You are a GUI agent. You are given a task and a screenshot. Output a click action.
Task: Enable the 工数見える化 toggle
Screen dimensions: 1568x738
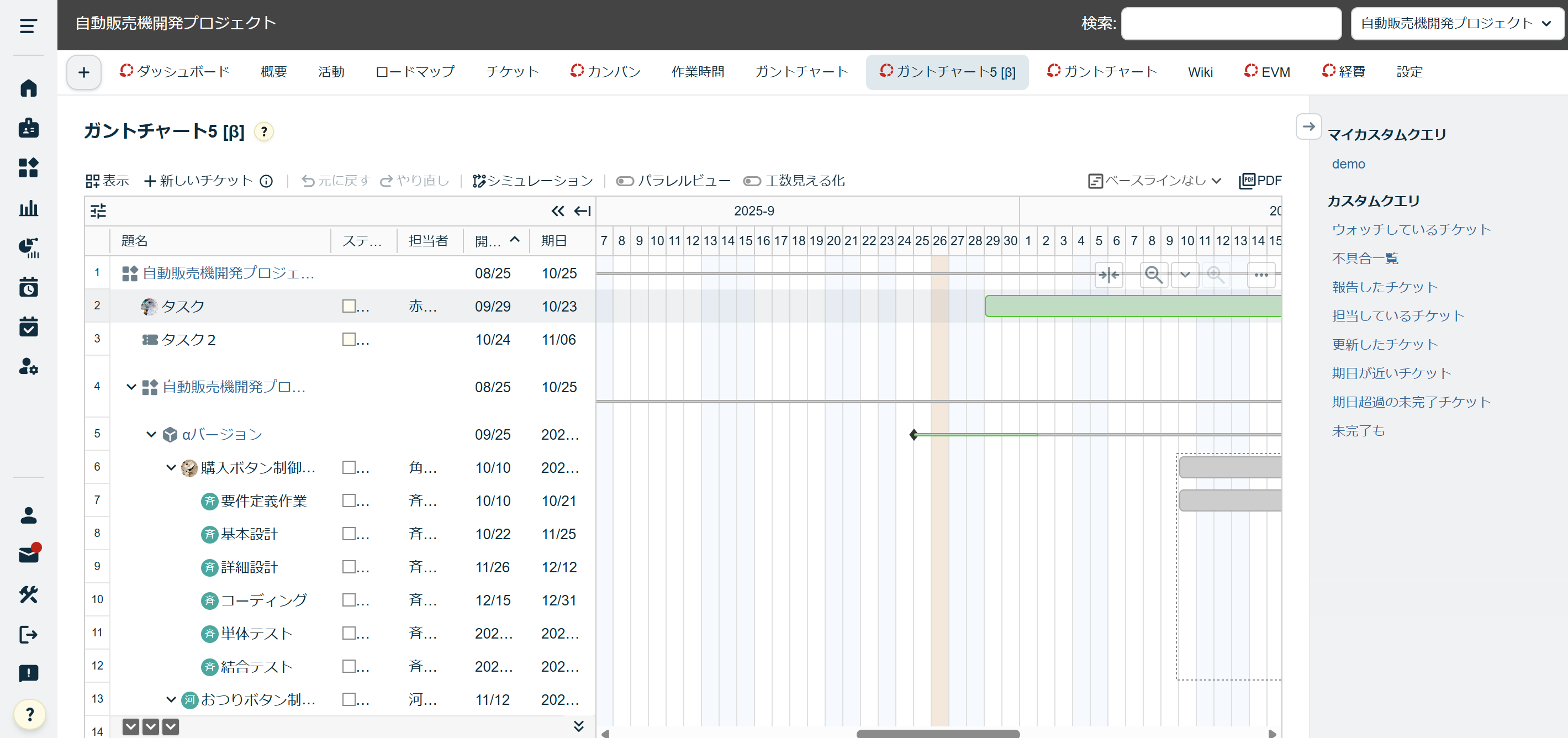tap(752, 181)
